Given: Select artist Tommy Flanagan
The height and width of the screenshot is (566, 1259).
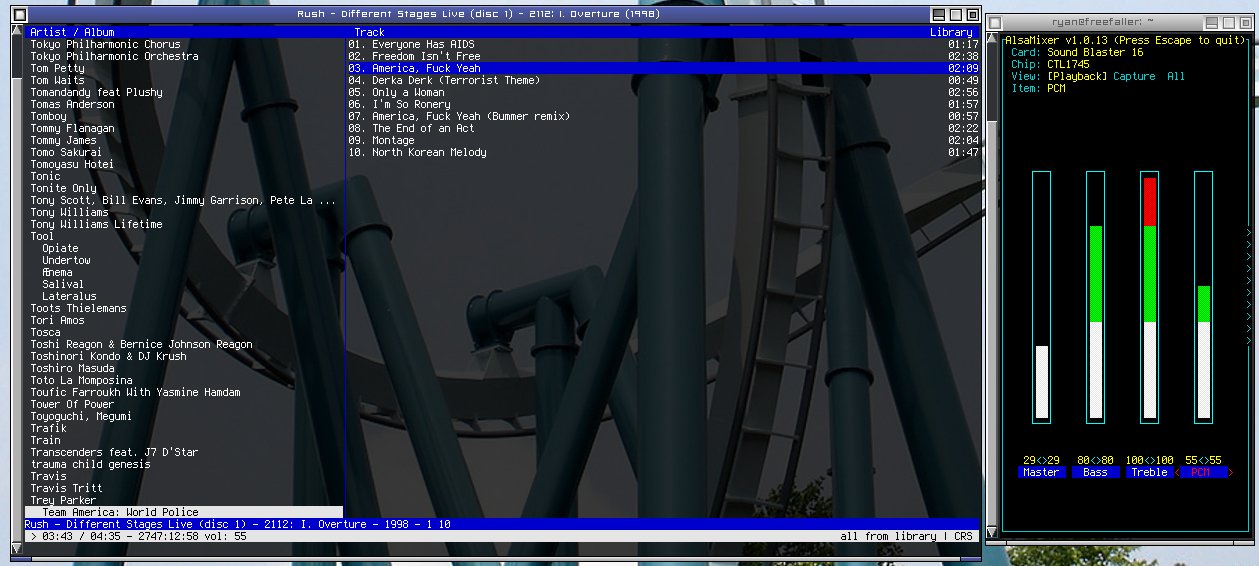Looking at the screenshot, I should click(72, 128).
